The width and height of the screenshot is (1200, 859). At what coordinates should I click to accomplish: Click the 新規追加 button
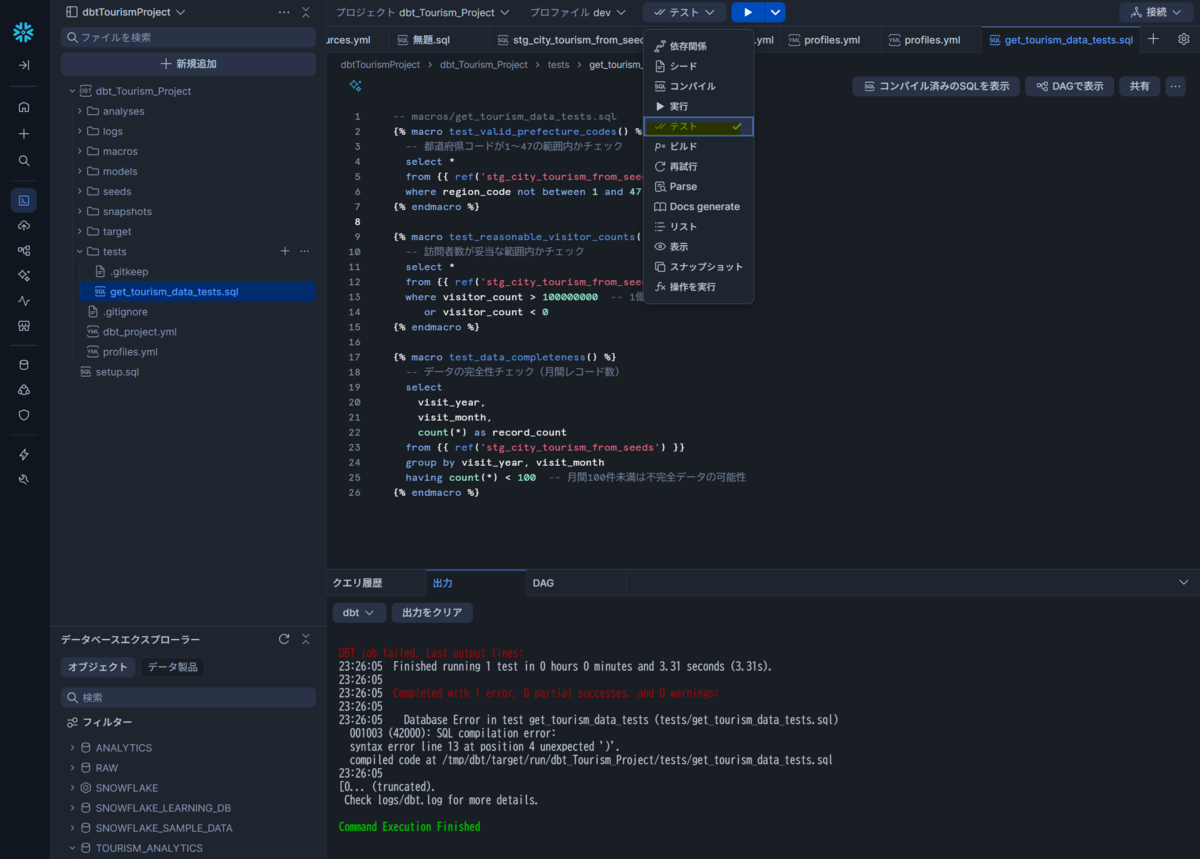pyautogui.click(x=188, y=63)
